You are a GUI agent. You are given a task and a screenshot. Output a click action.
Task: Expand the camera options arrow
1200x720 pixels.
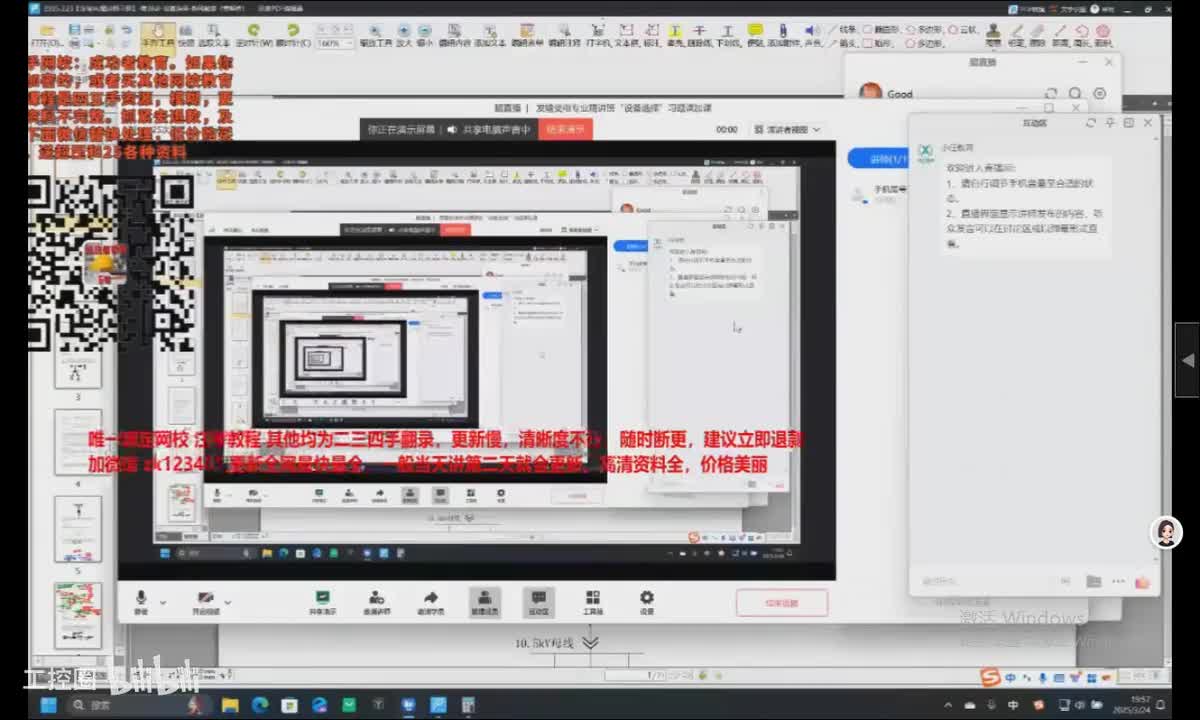227,602
